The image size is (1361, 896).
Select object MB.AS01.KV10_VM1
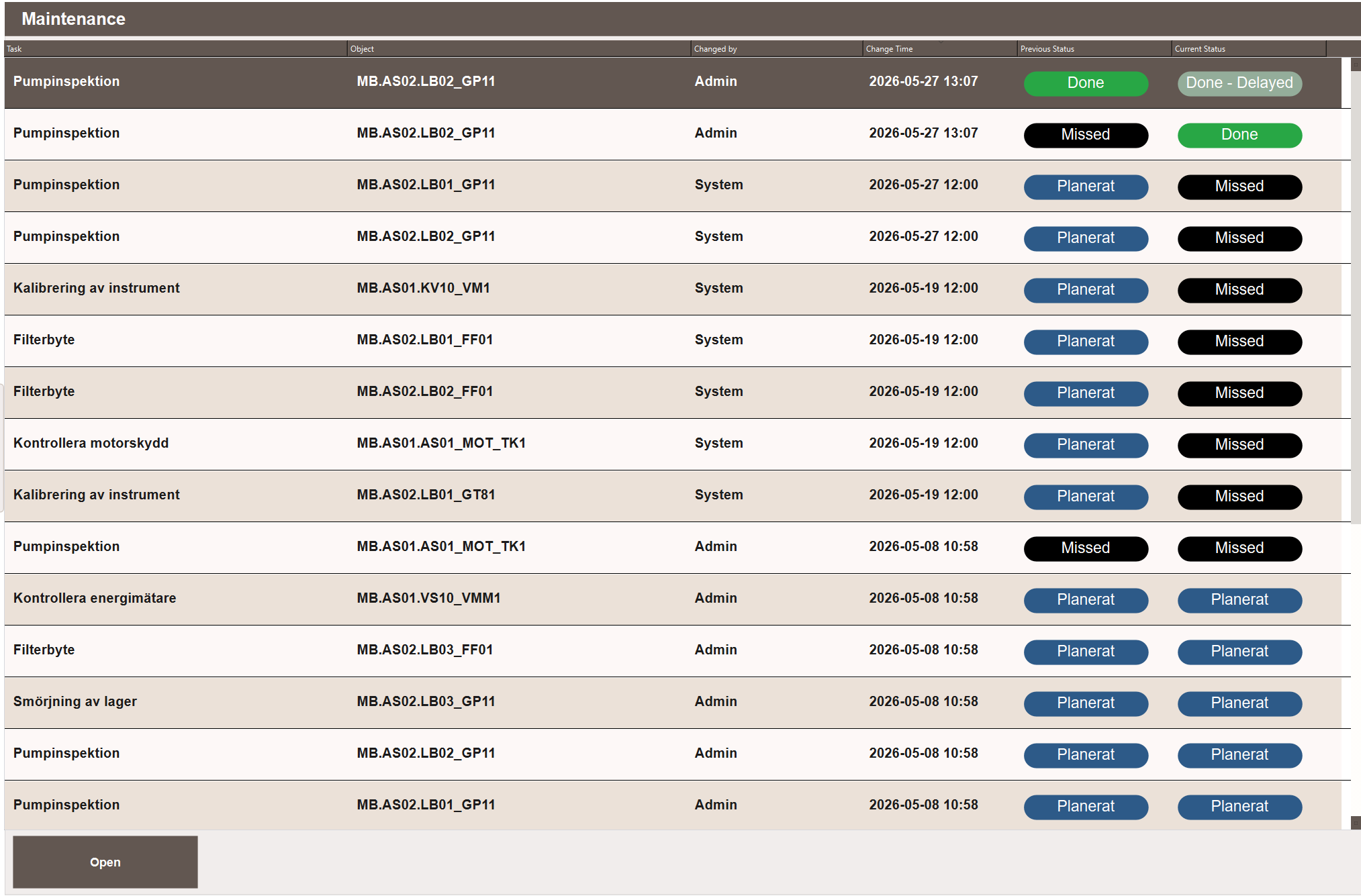point(423,288)
